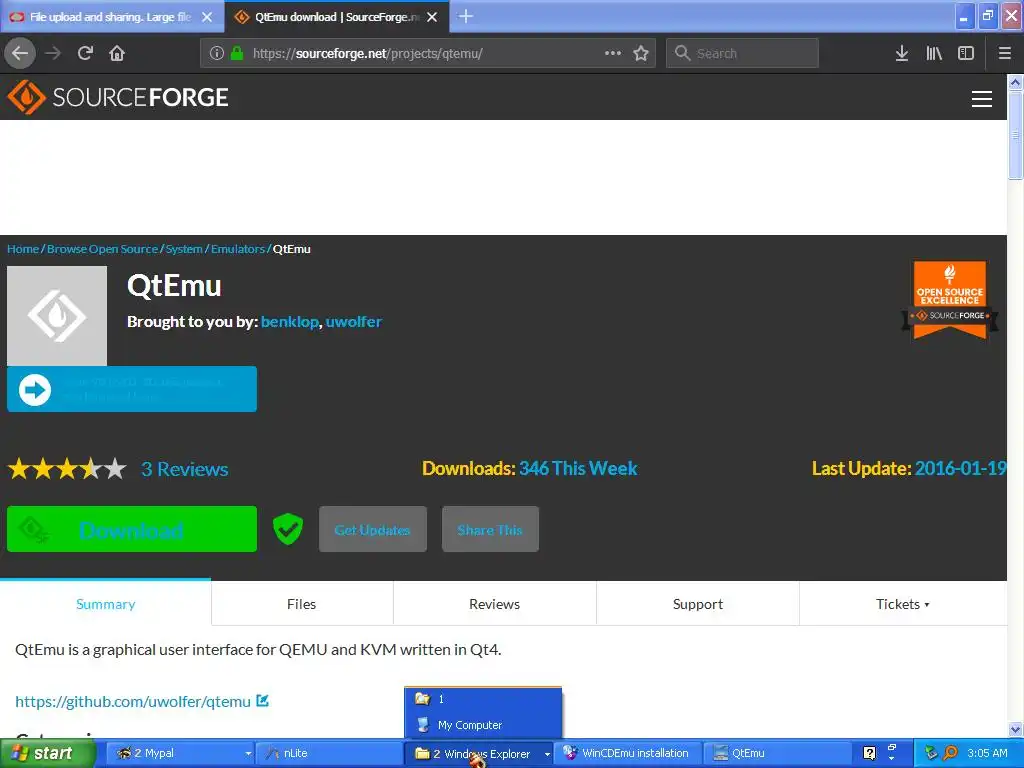This screenshot has width=1024, height=768.
Task: Click the vertical scrollbar thumb
Action: (x=1015, y=135)
